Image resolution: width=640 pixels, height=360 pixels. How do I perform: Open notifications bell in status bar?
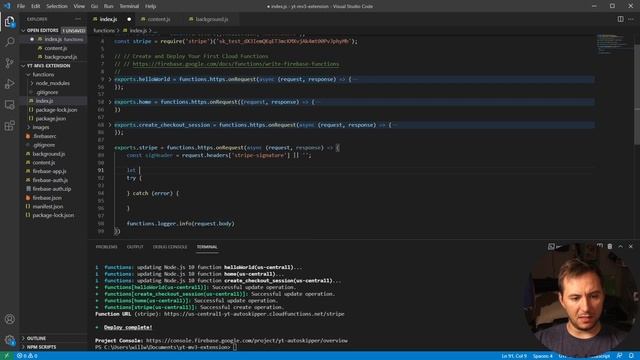click(x=631, y=356)
